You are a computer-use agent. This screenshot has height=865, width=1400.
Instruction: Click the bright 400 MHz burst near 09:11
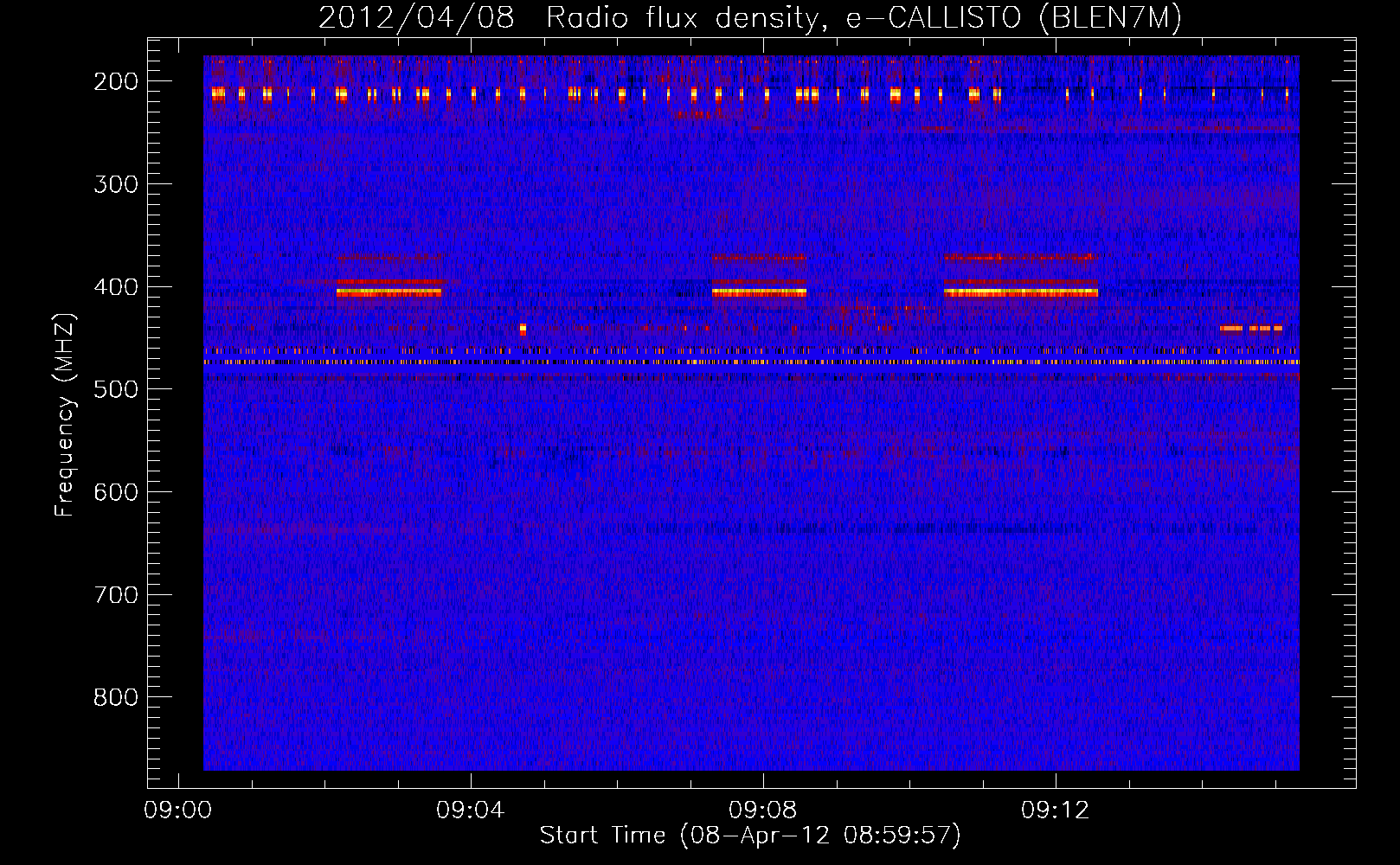1021,292
